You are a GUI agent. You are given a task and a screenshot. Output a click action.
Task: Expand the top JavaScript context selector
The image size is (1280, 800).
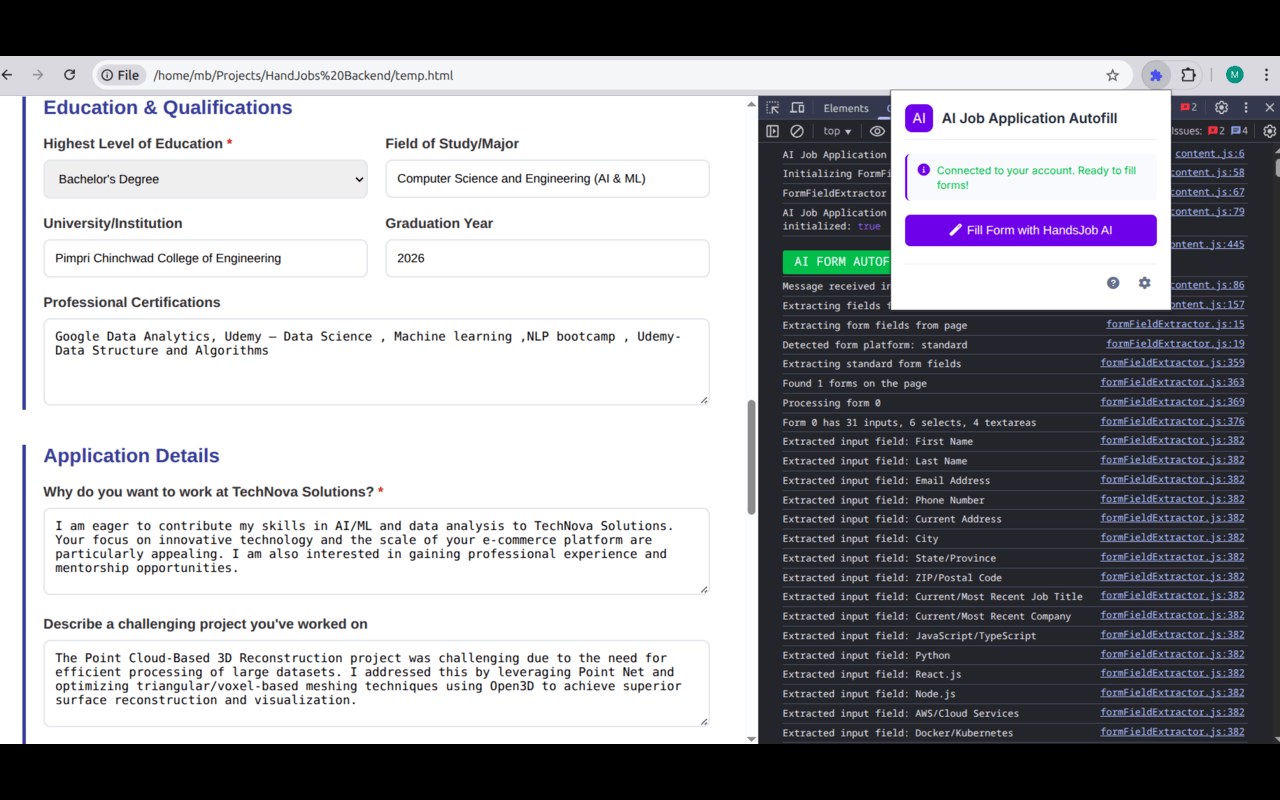(837, 131)
